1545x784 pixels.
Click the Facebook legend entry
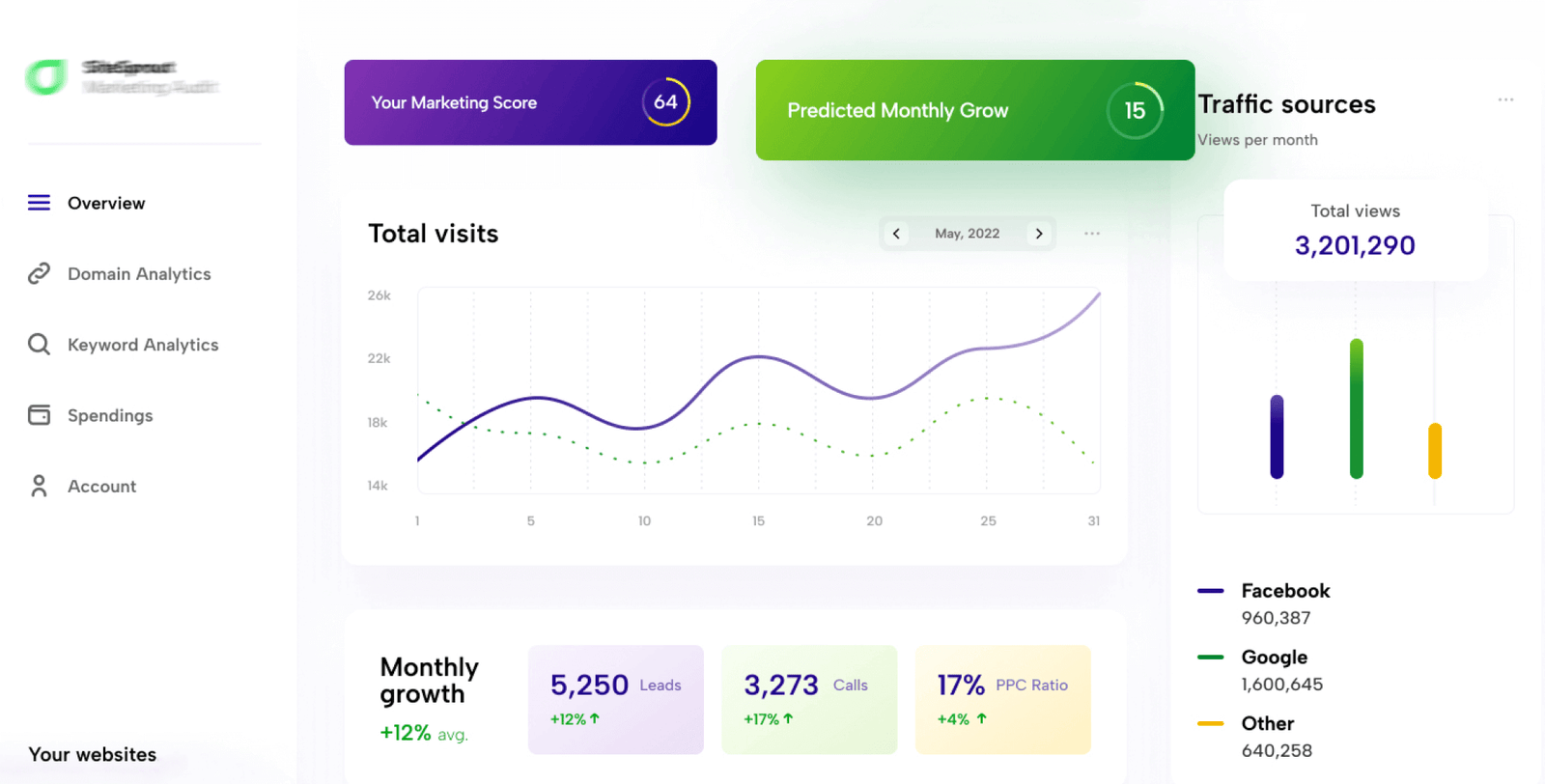[1284, 591]
